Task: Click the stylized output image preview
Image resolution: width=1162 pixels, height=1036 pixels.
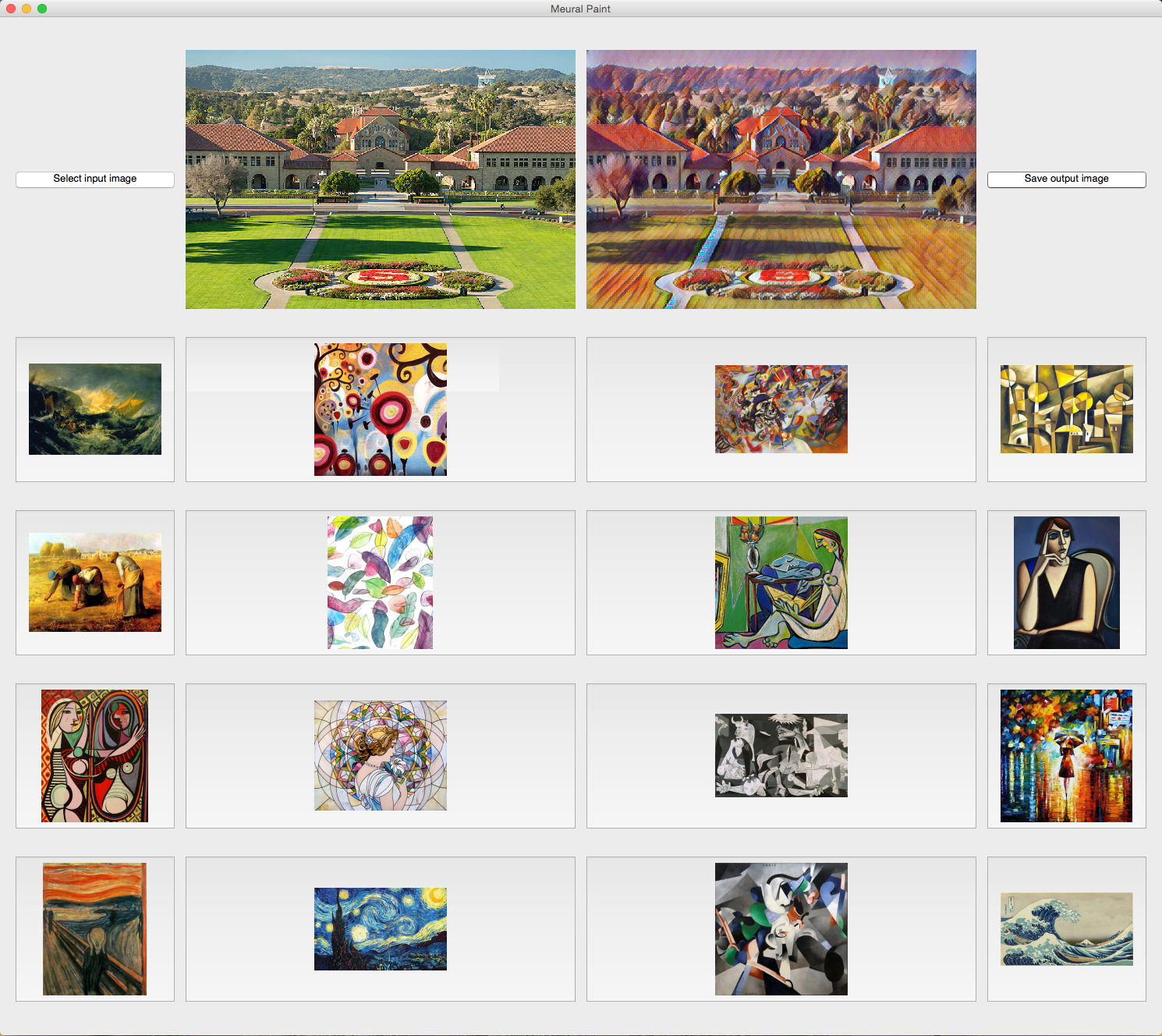Action: [x=781, y=179]
